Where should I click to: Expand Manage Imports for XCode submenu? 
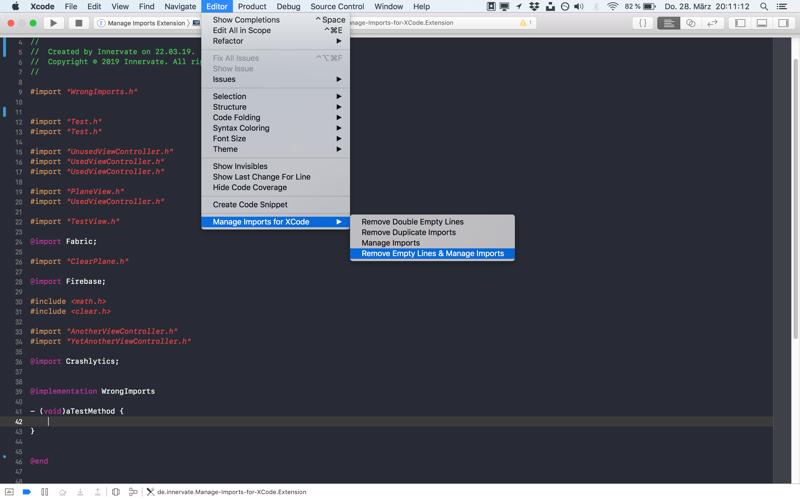[276, 222]
